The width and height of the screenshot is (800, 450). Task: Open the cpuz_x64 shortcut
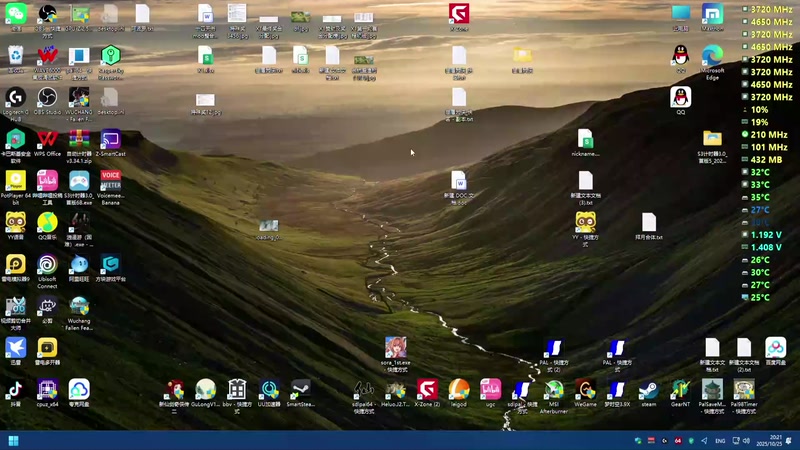(47, 389)
